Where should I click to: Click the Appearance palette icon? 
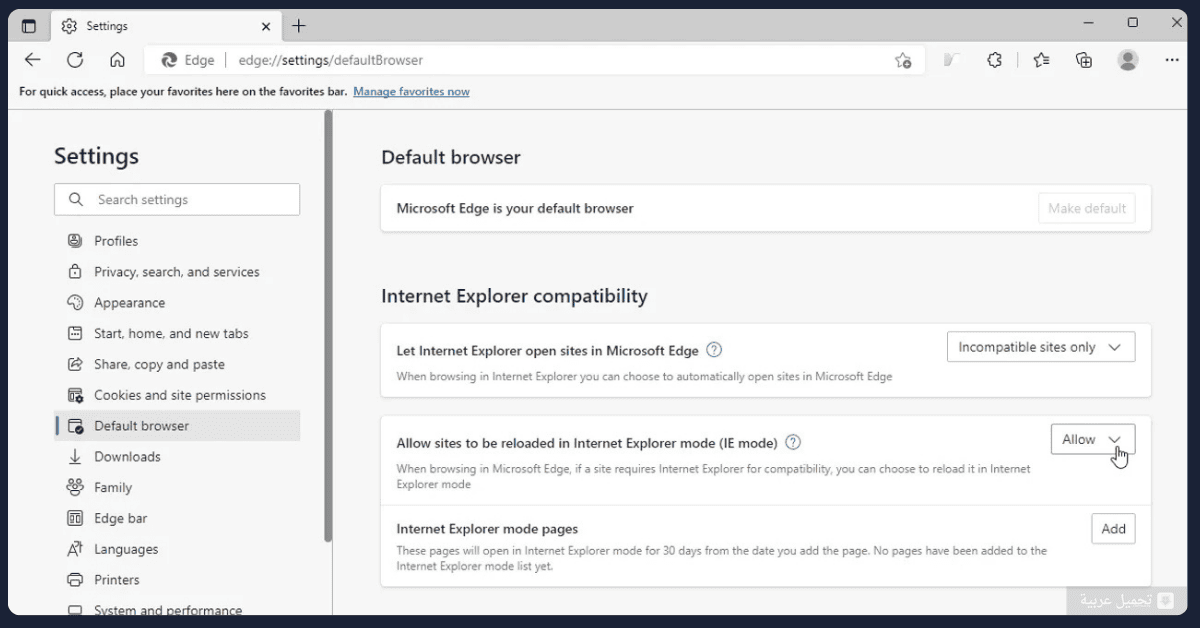[75, 303]
